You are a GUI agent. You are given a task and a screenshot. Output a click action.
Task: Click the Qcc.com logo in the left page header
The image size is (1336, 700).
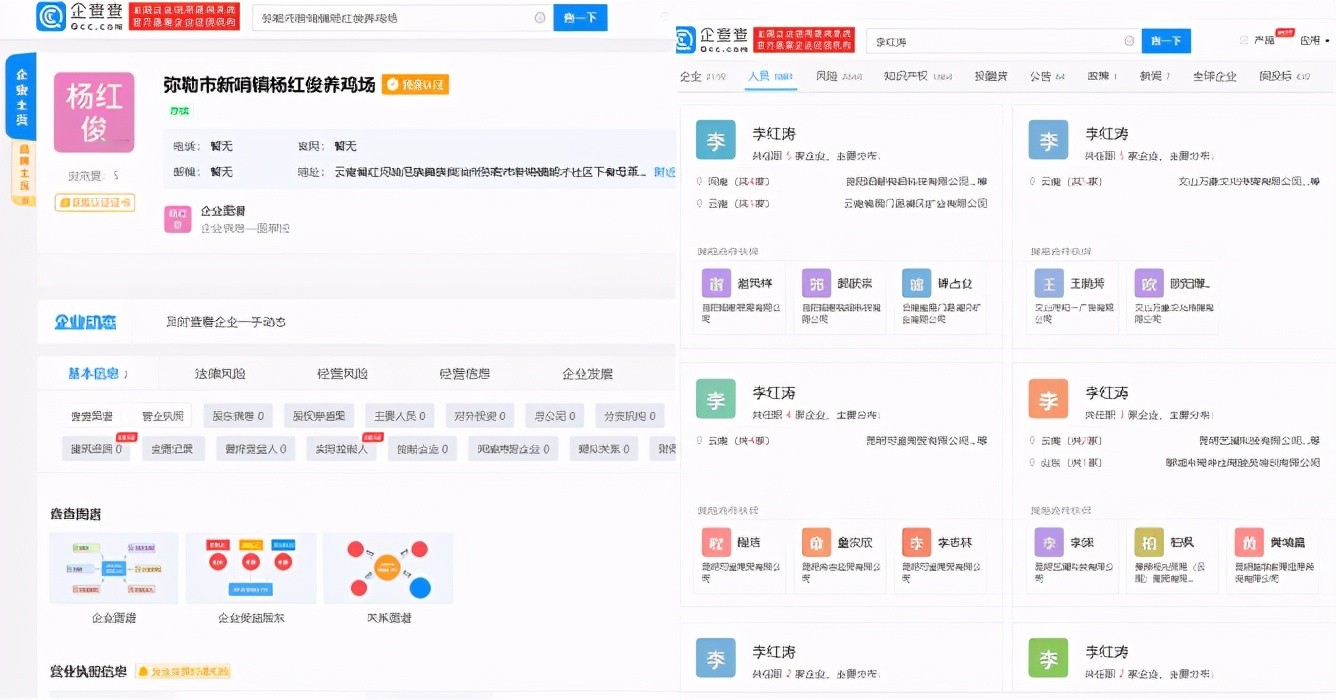tap(80, 17)
